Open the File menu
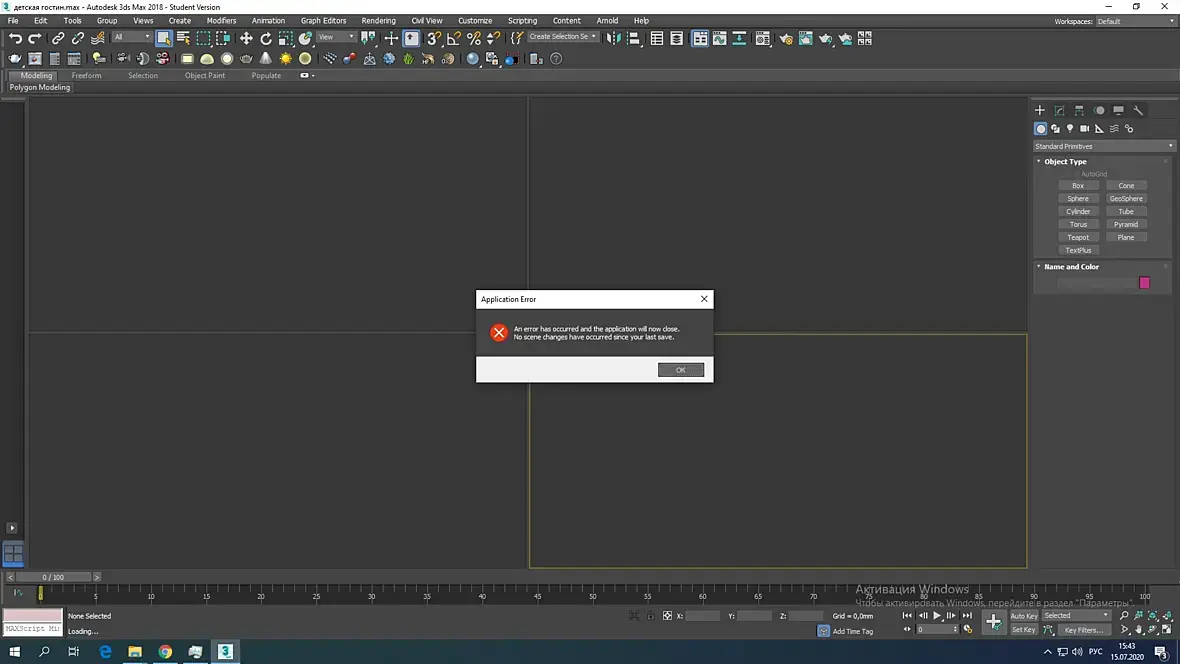 point(13,21)
